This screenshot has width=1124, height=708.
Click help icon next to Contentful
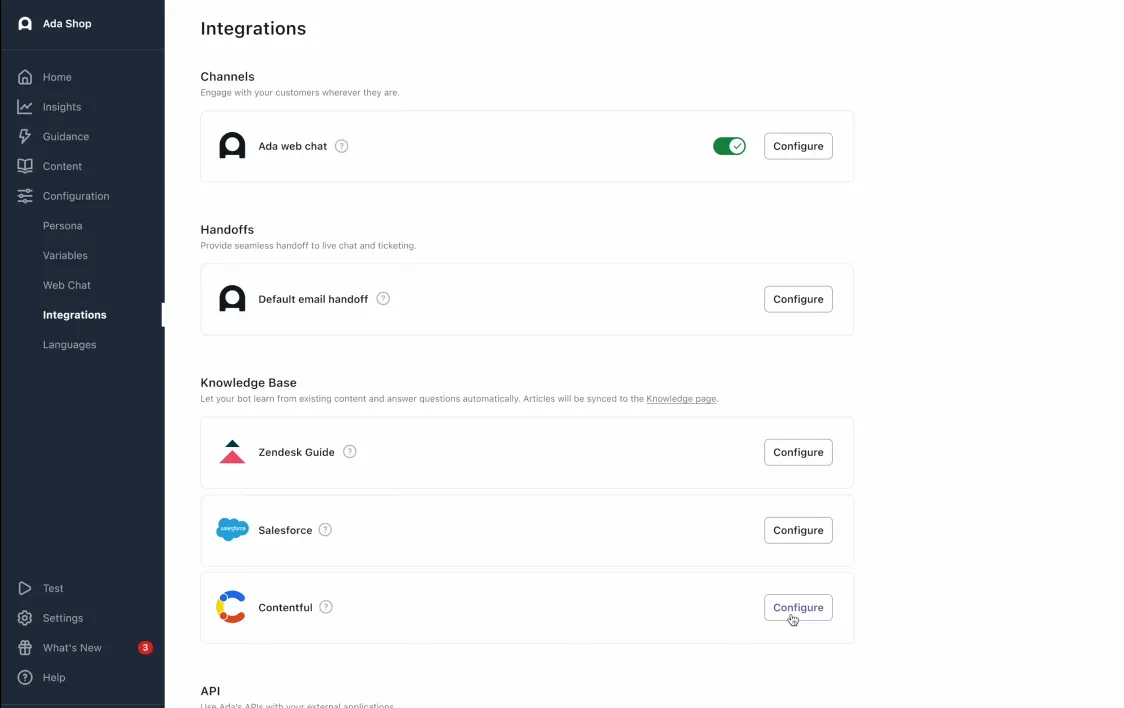[326, 608]
